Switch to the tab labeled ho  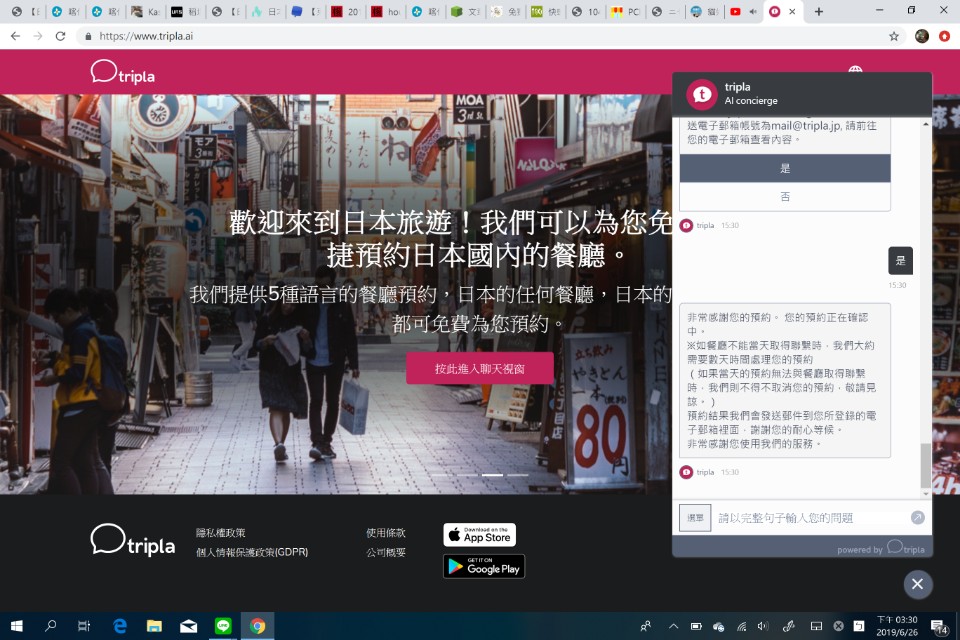coord(386,12)
